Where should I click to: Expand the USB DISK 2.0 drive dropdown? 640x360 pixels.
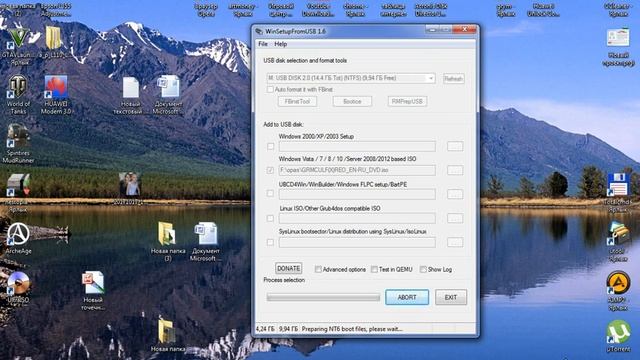[431, 78]
